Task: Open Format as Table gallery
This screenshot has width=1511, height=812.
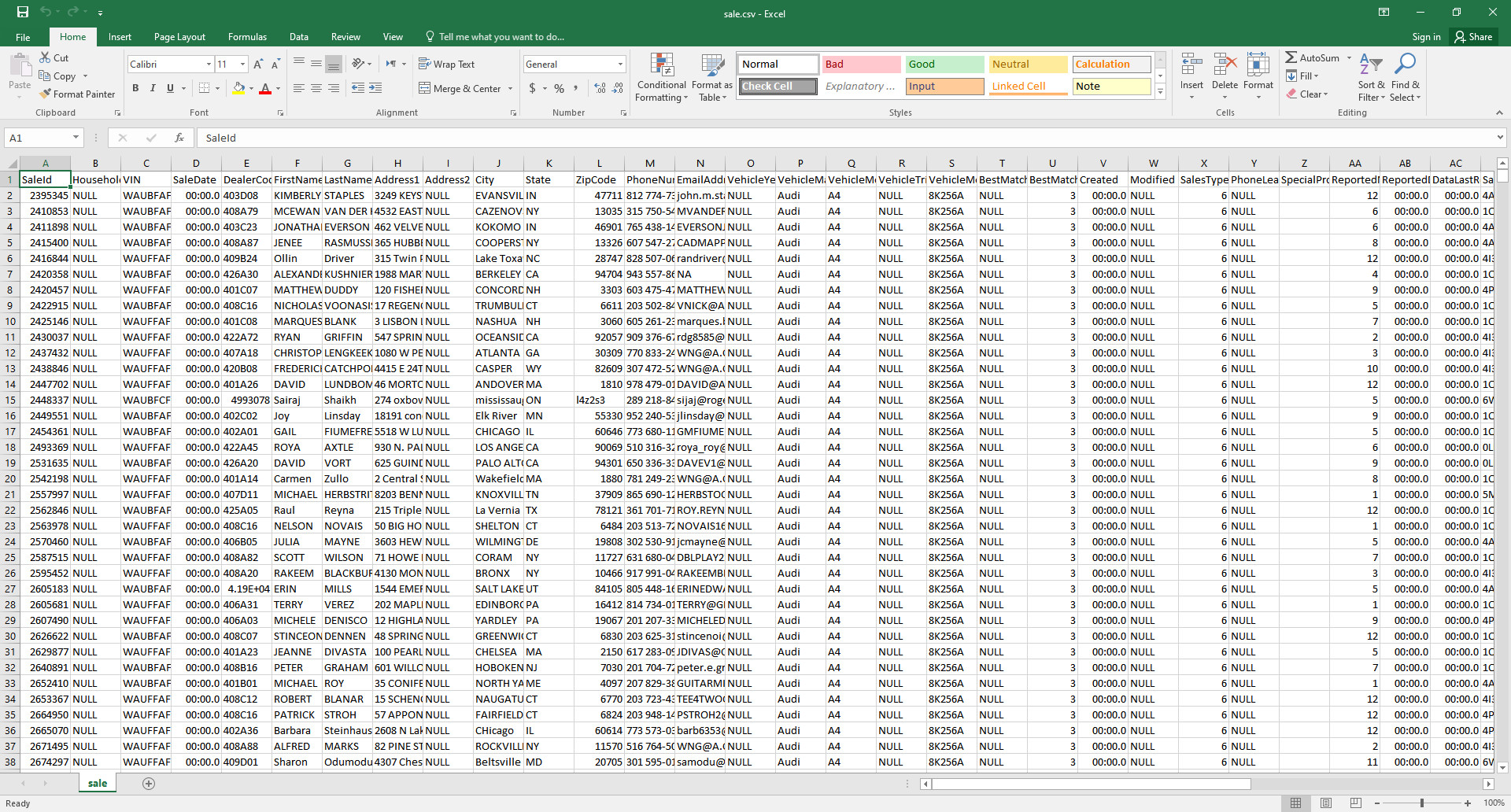Action: pyautogui.click(x=712, y=78)
